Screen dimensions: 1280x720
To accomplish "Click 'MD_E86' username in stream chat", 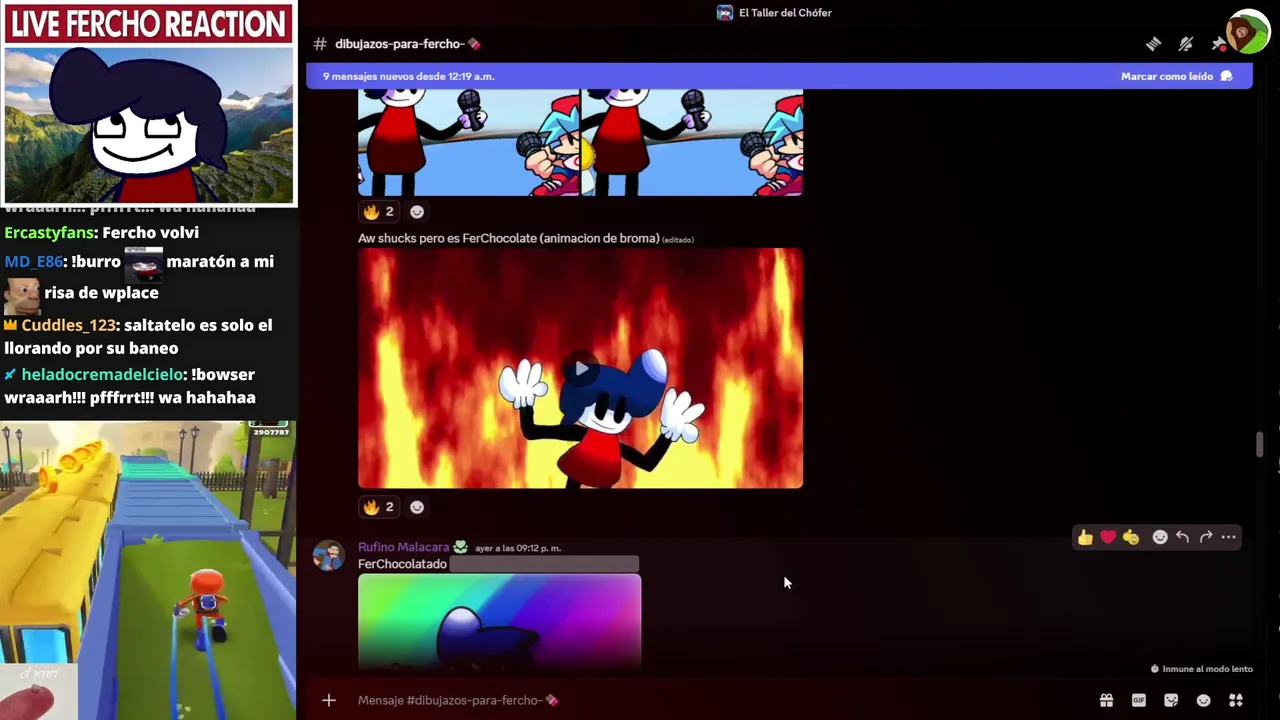I will tap(33, 262).
